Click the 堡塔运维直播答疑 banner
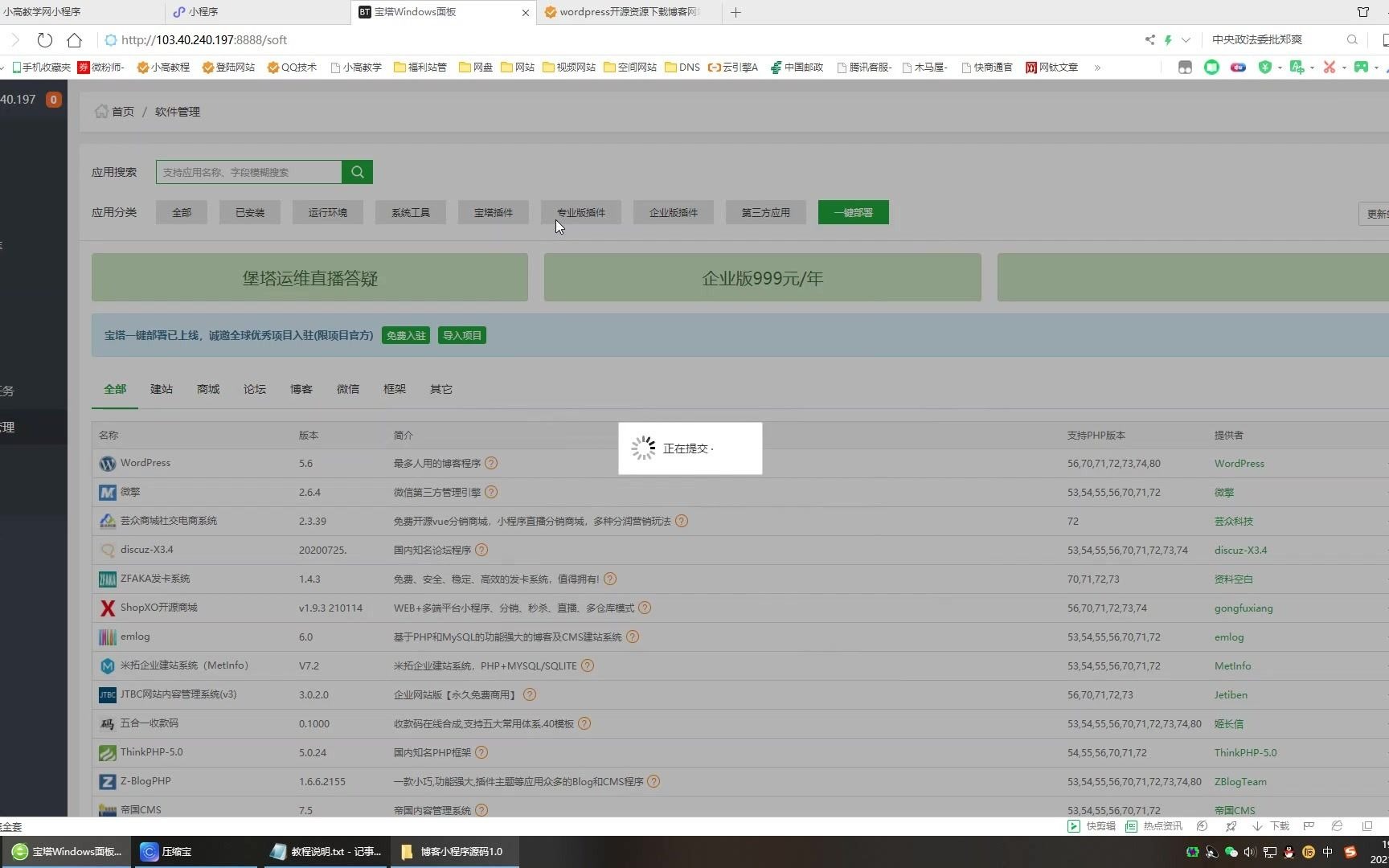Viewport: 1389px width, 868px height. [x=309, y=277]
